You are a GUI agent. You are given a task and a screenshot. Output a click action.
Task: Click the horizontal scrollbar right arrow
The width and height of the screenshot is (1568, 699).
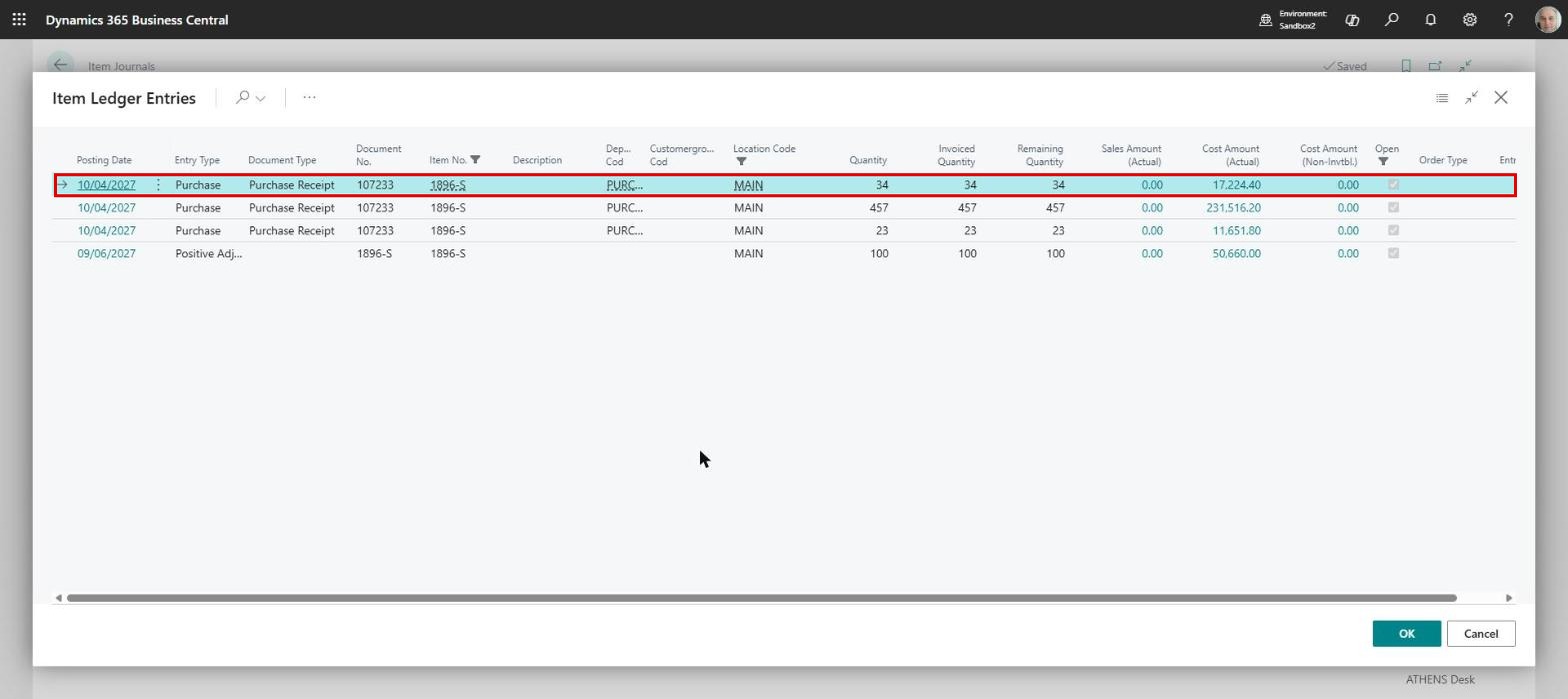(1509, 598)
